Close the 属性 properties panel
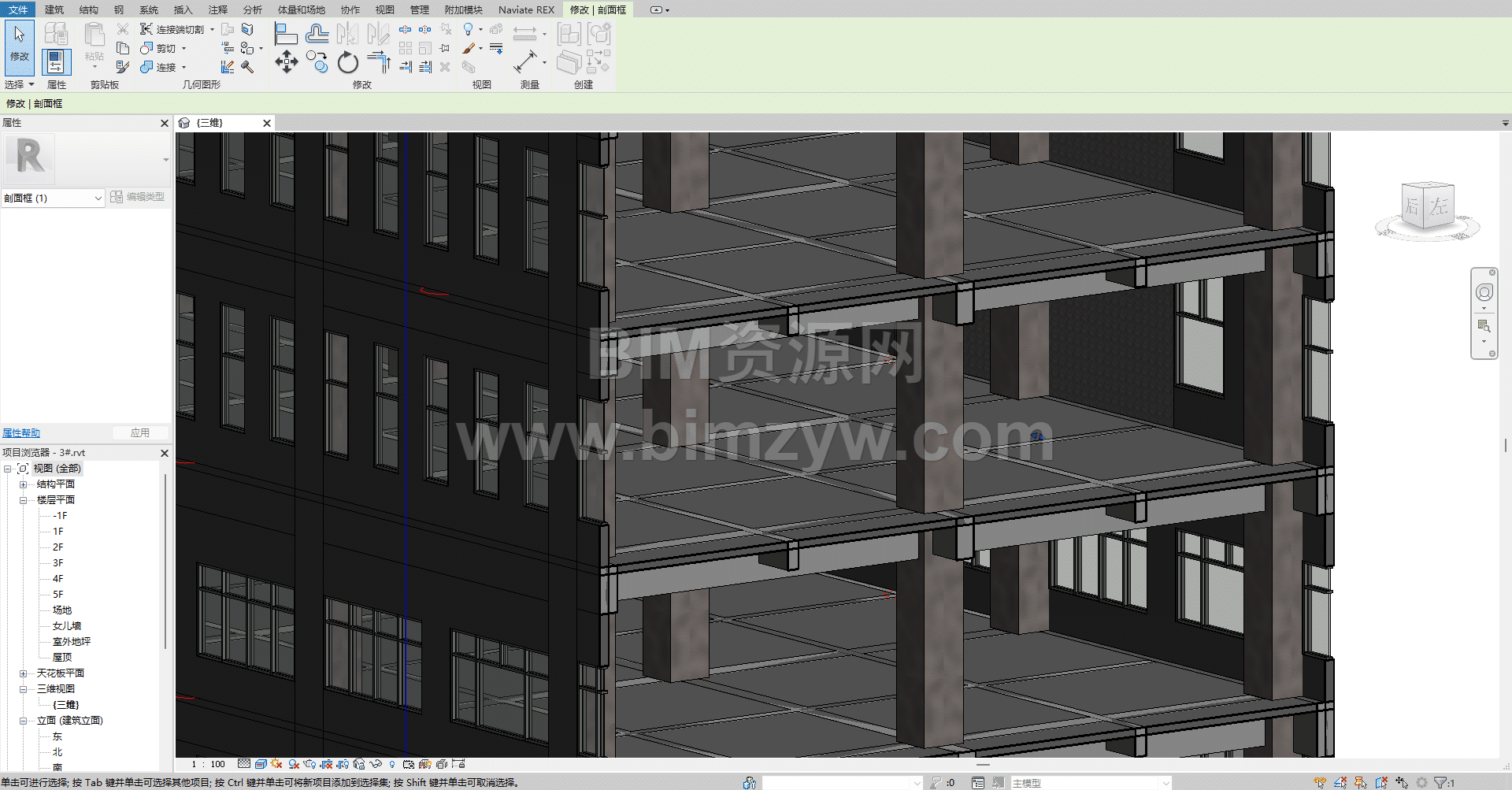This screenshot has width=1512, height=790. tap(165, 123)
